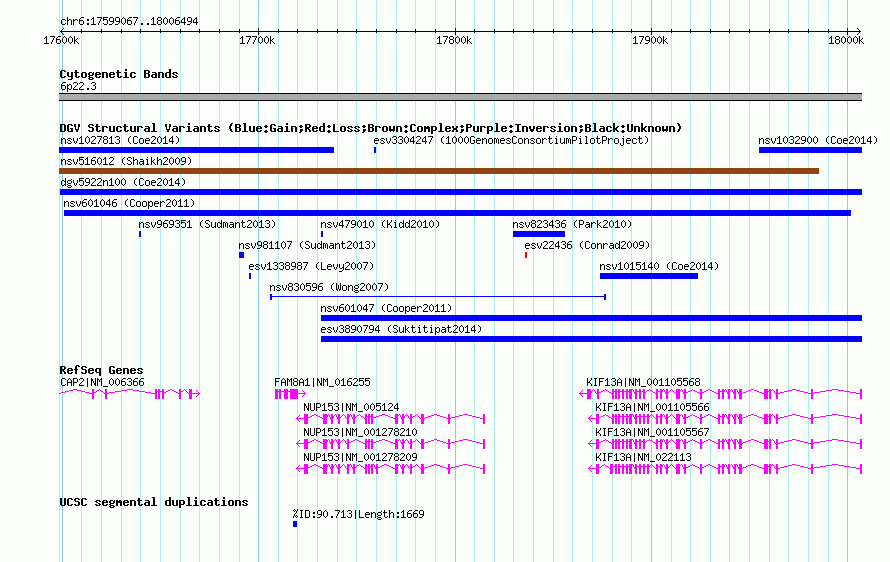Select the nsv830596 (Wong2007) thin line feature
This screenshot has width=890, height=562.
(x=438, y=297)
